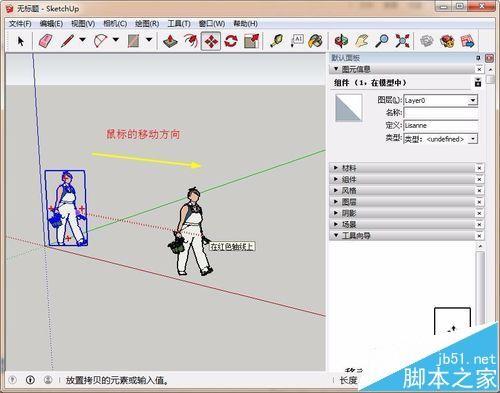Viewport: 500px width, 393px height.
Task: Open the 编辑(E) menu
Action: pos(51,24)
